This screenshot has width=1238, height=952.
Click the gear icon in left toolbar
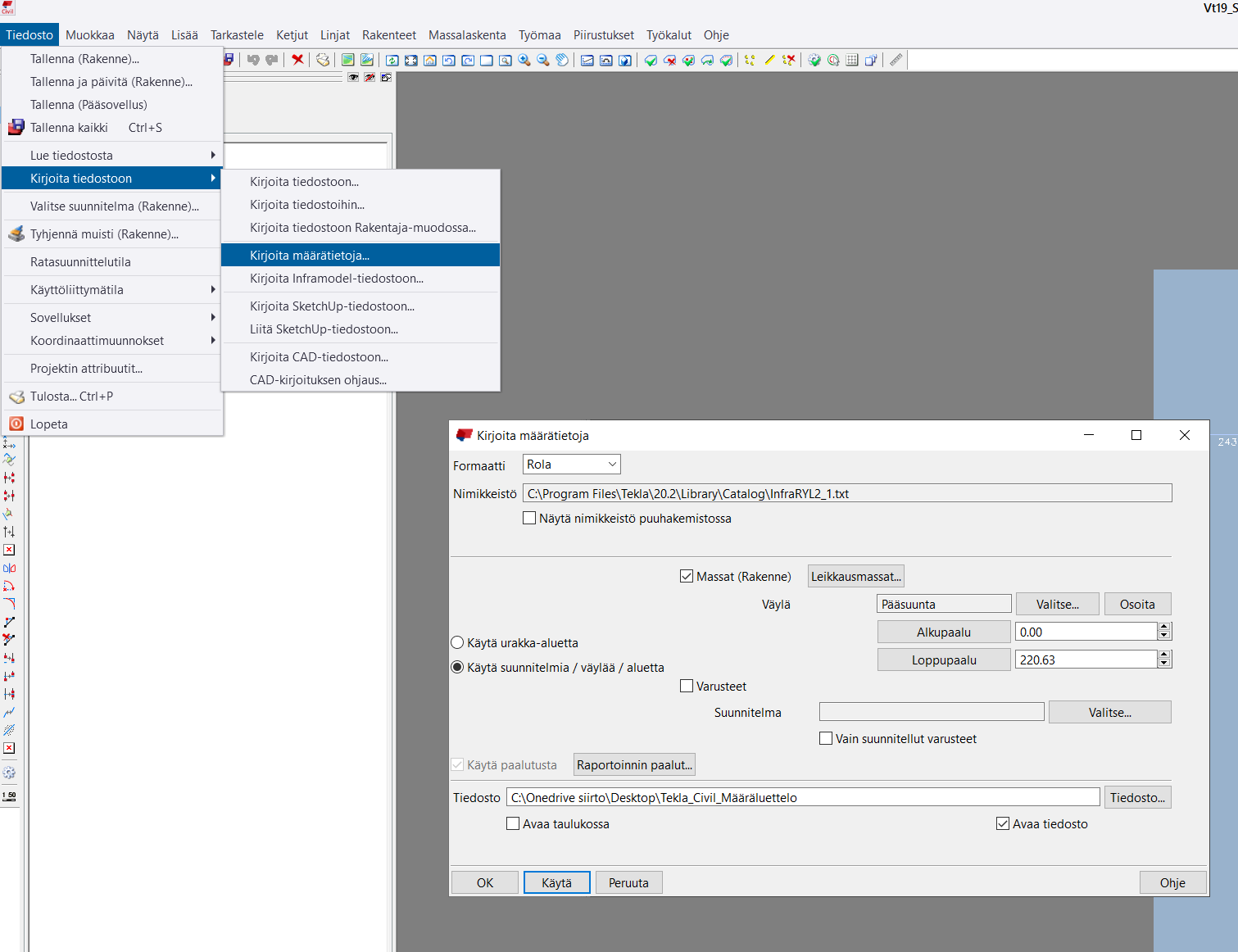9,773
